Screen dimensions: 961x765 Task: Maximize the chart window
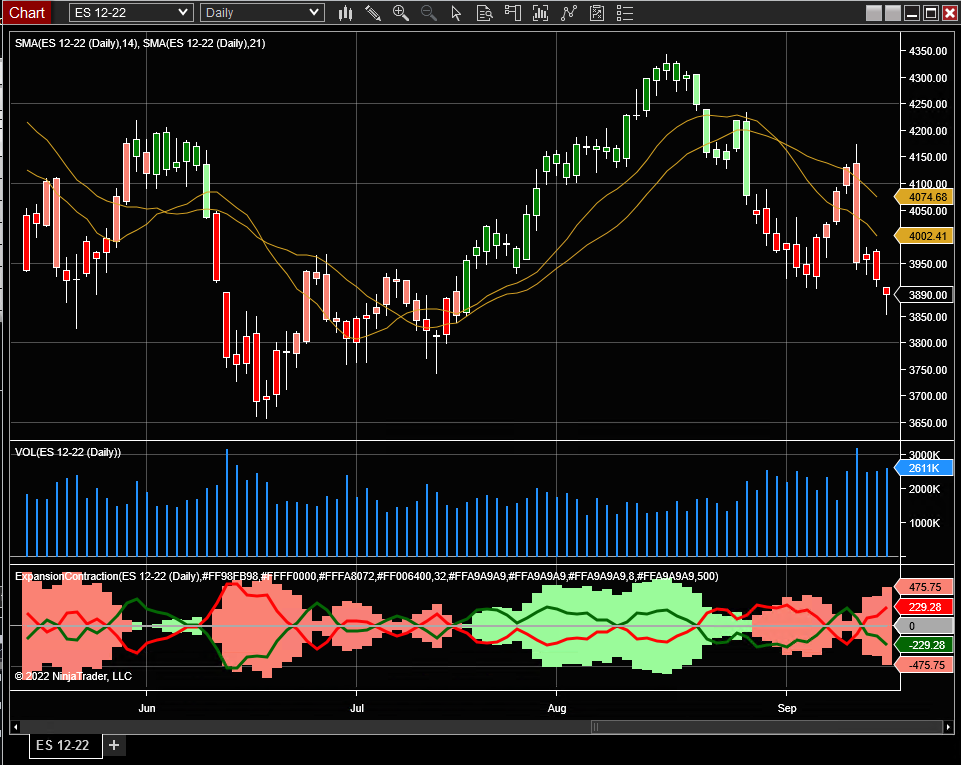tap(930, 13)
